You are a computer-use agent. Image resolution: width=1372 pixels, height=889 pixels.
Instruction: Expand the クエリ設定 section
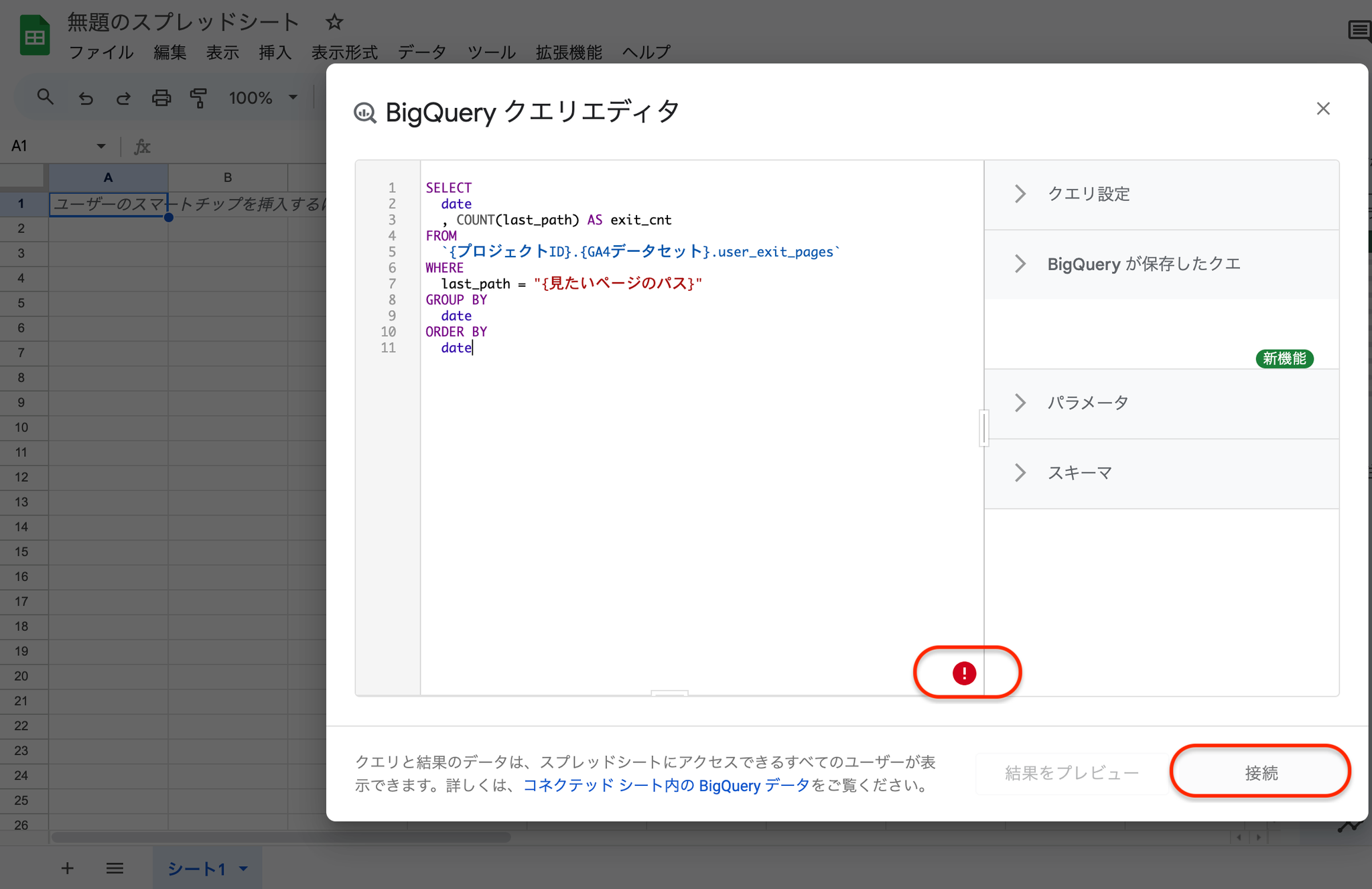1162,194
